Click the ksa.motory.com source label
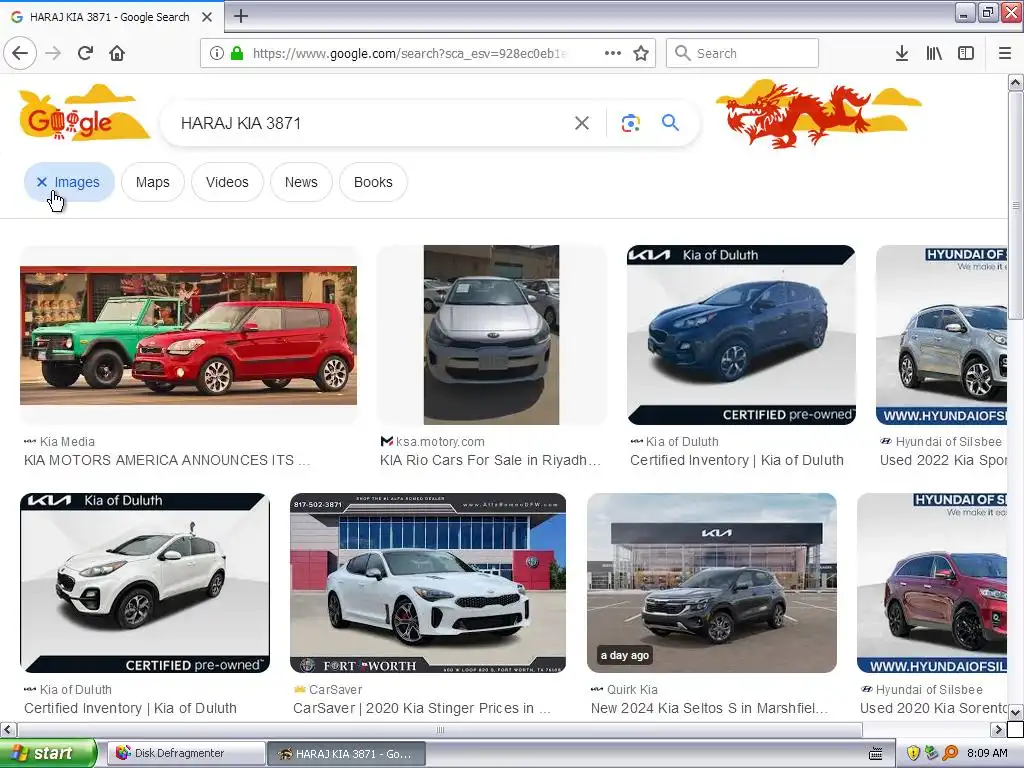The image size is (1024, 768). 440,442
